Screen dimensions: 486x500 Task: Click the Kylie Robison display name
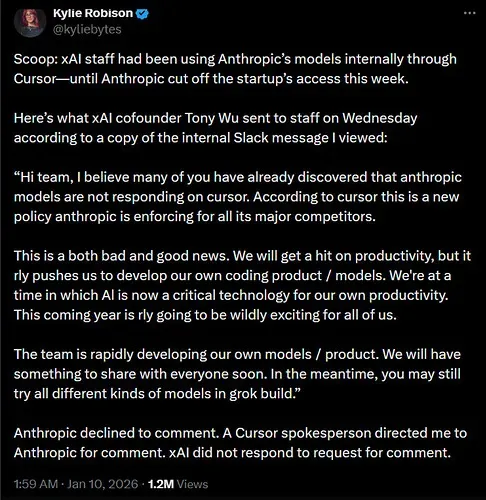[x=93, y=13]
